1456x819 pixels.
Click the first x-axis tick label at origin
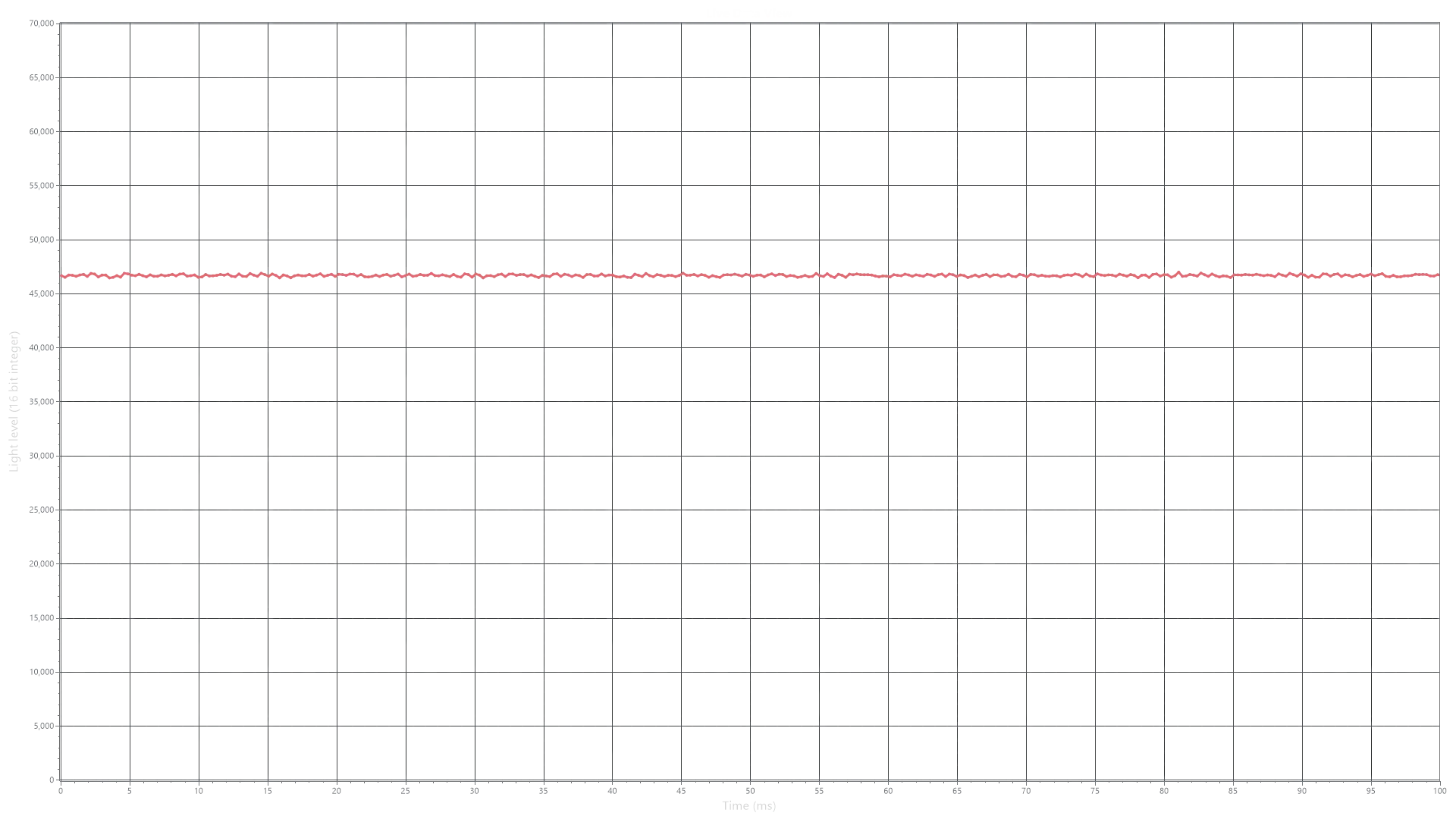tap(59, 789)
